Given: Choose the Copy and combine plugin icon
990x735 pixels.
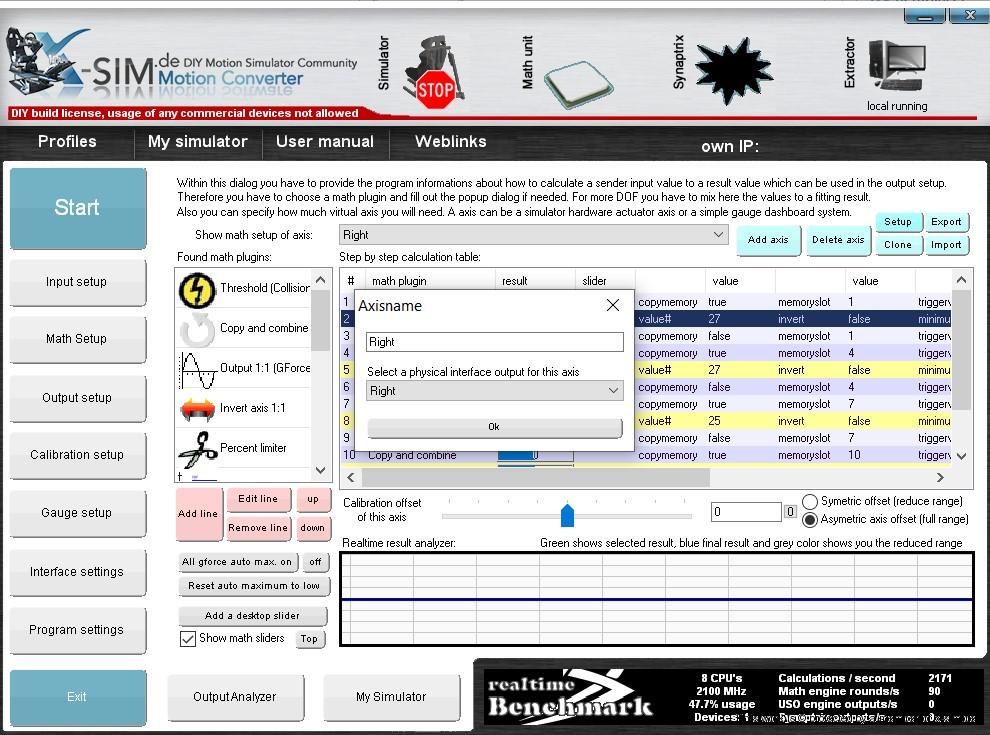Looking at the screenshot, I should [x=197, y=330].
